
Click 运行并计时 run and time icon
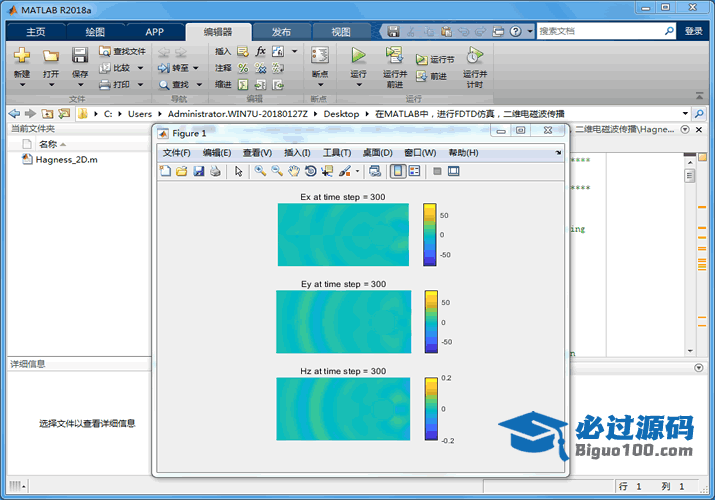474,55
